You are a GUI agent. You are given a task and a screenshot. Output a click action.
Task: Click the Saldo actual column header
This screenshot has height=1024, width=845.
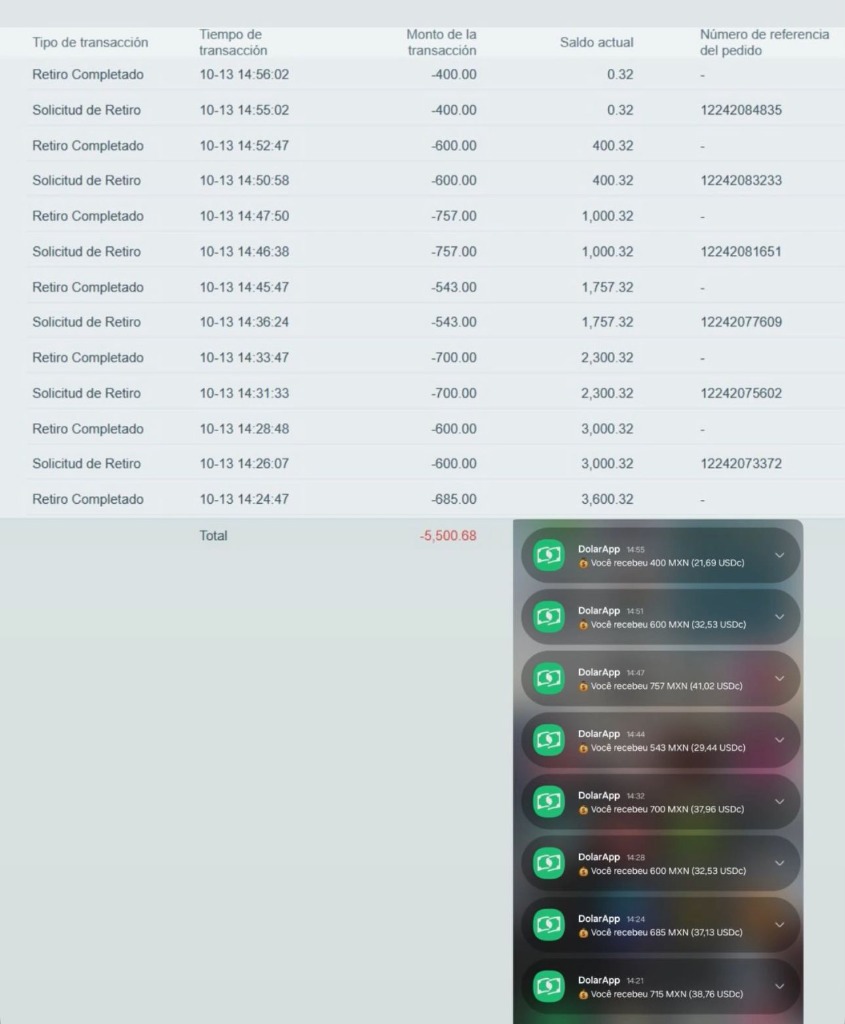tap(596, 42)
